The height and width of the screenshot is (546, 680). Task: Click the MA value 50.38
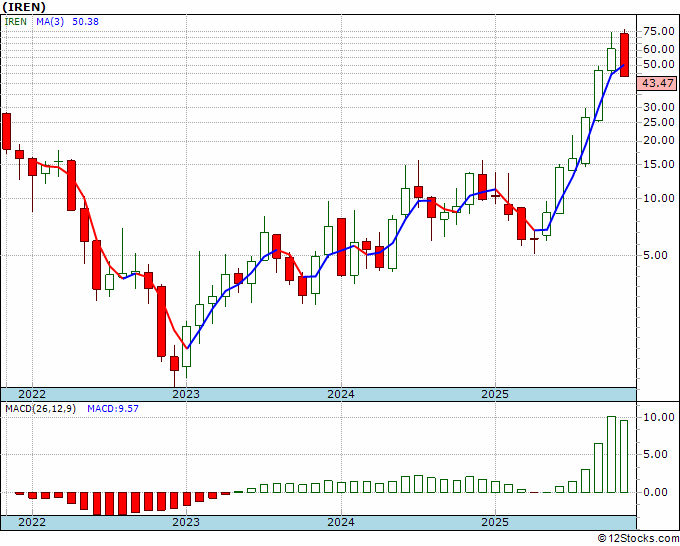[85, 22]
